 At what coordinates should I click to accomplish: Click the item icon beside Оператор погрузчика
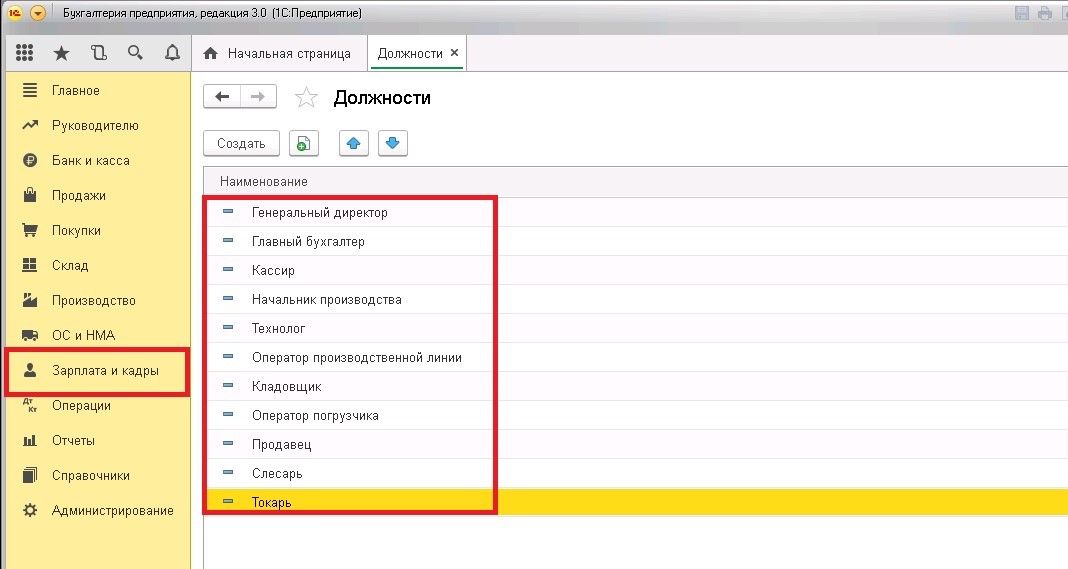point(228,414)
